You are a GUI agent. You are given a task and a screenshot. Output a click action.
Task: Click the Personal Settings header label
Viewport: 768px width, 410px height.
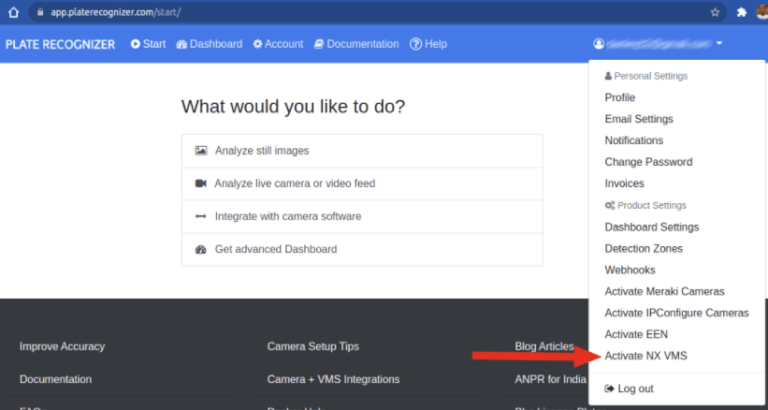point(646,76)
